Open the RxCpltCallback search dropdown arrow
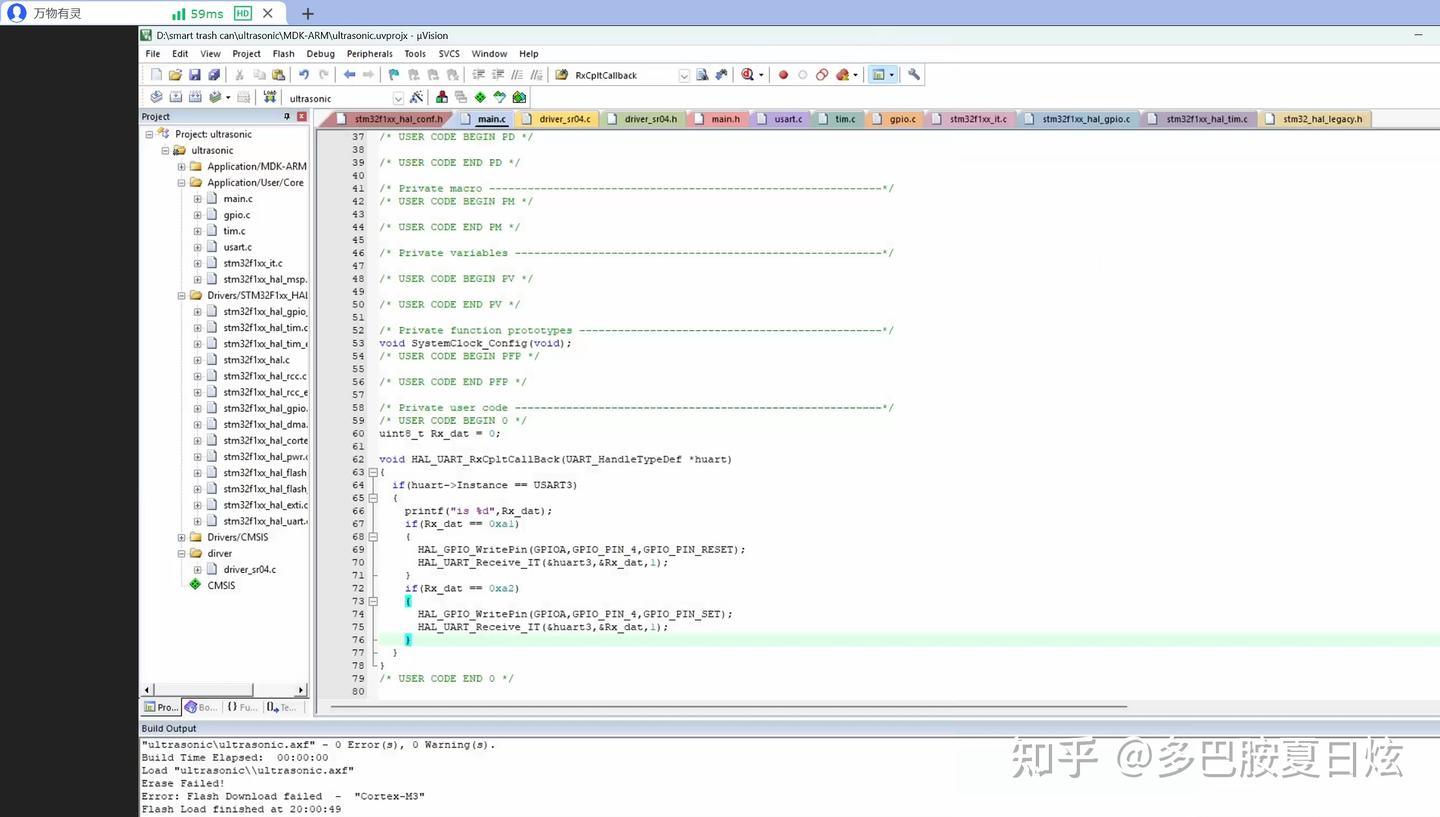 pyautogui.click(x=683, y=74)
